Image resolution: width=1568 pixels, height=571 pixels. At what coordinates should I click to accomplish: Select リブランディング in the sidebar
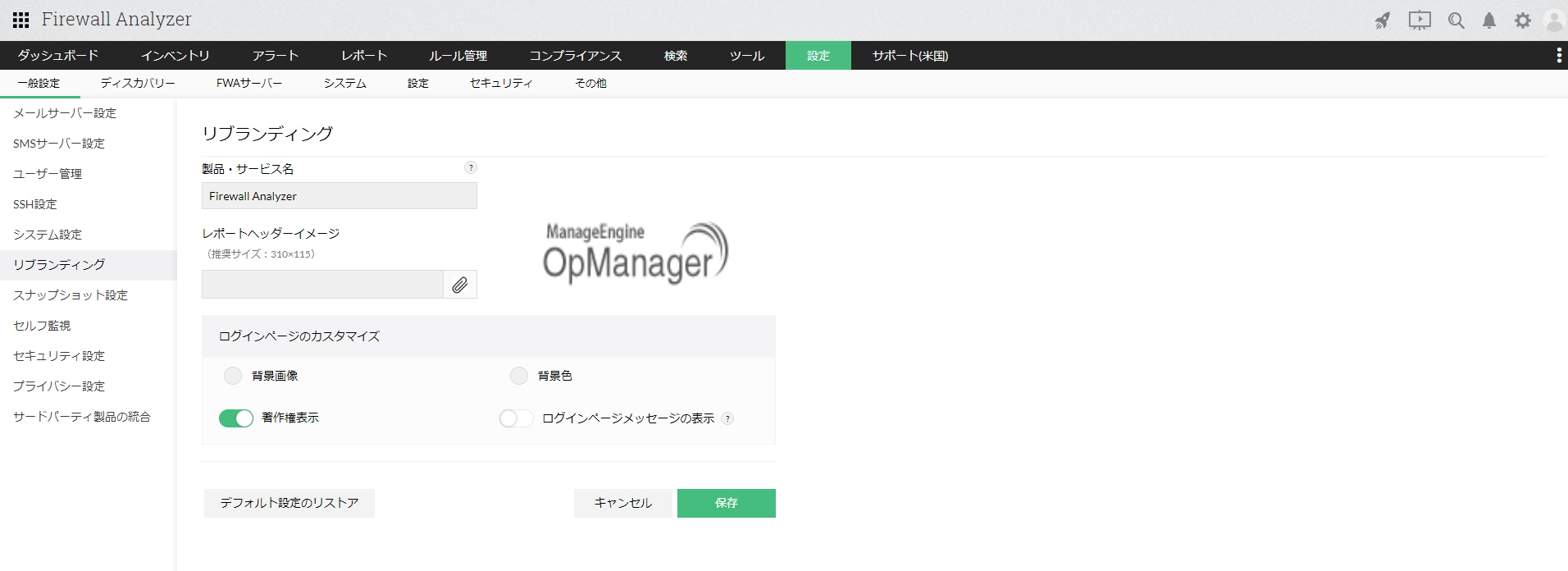[89, 265]
